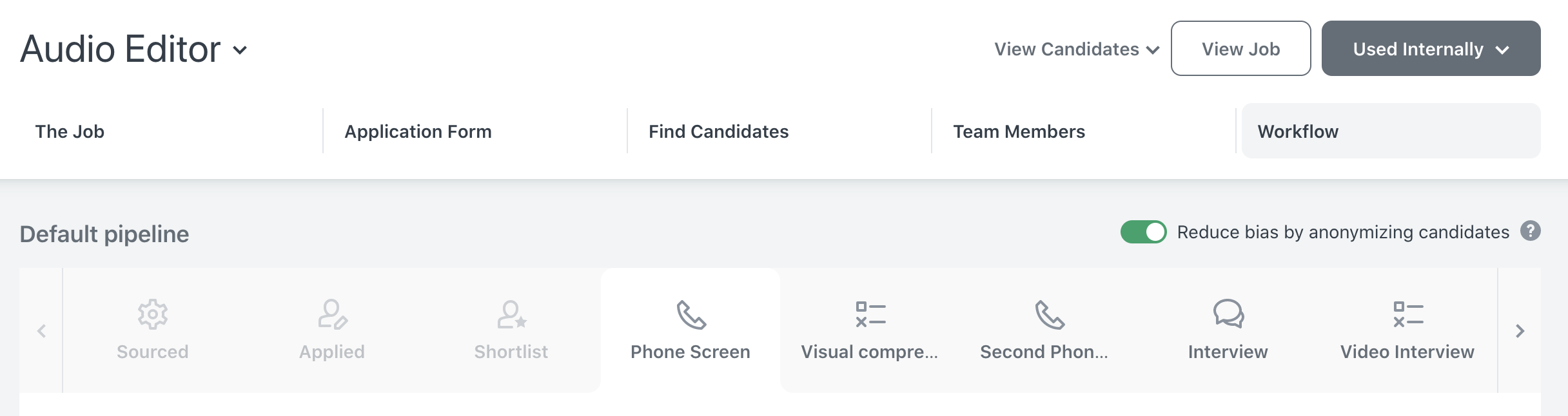1568x416 pixels.
Task: Open the View Candidates dropdown
Action: [1077, 49]
